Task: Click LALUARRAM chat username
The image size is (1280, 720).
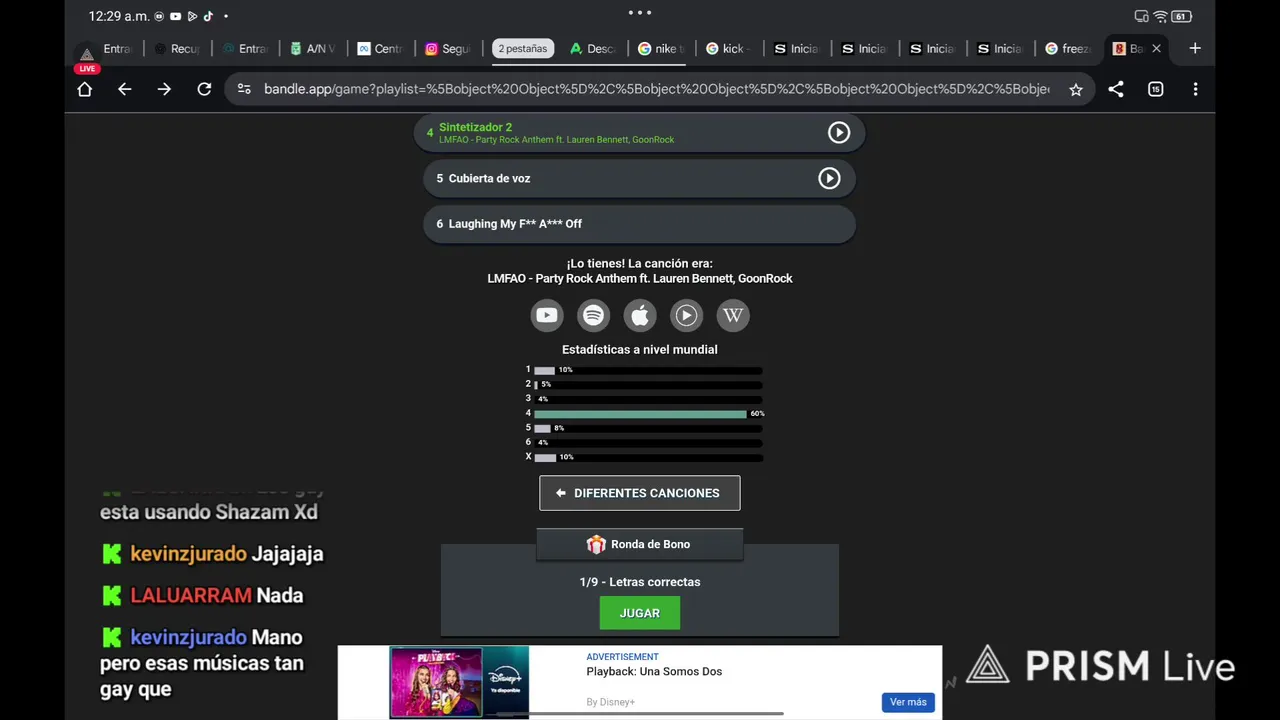Action: 190,595
